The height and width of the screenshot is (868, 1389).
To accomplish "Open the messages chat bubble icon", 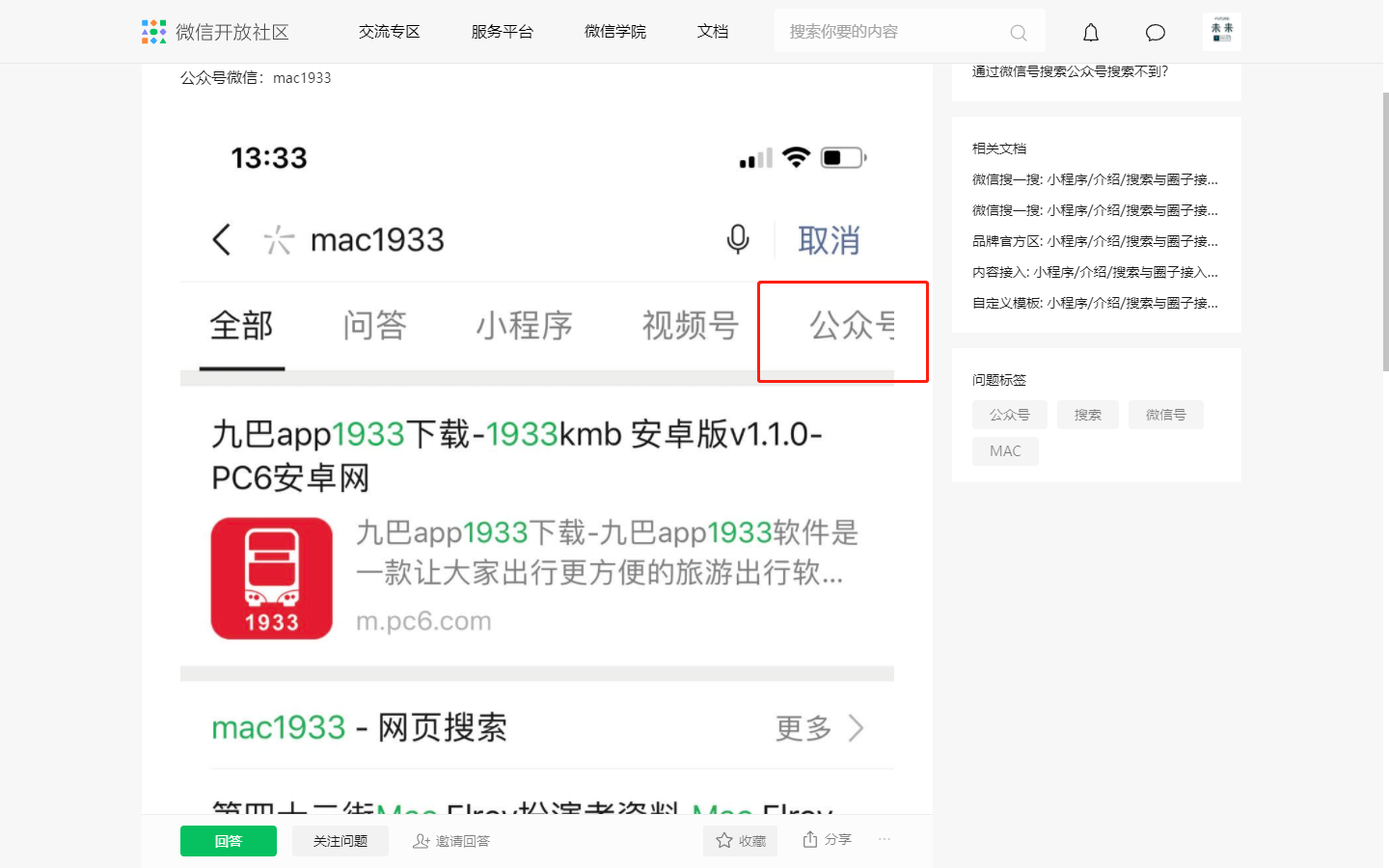I will click(1156, 33).
